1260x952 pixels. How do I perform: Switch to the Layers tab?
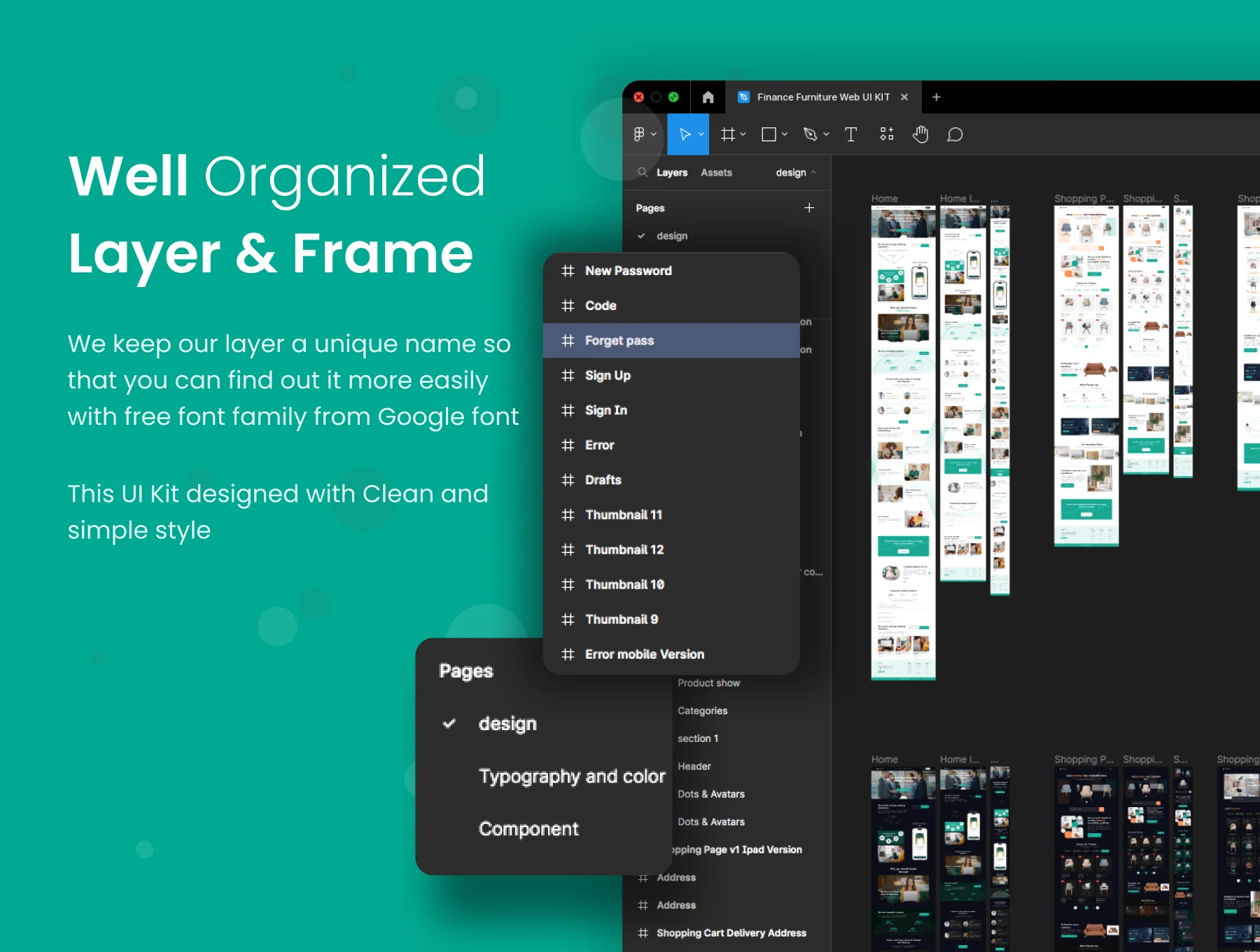click(x=672, y=172)
